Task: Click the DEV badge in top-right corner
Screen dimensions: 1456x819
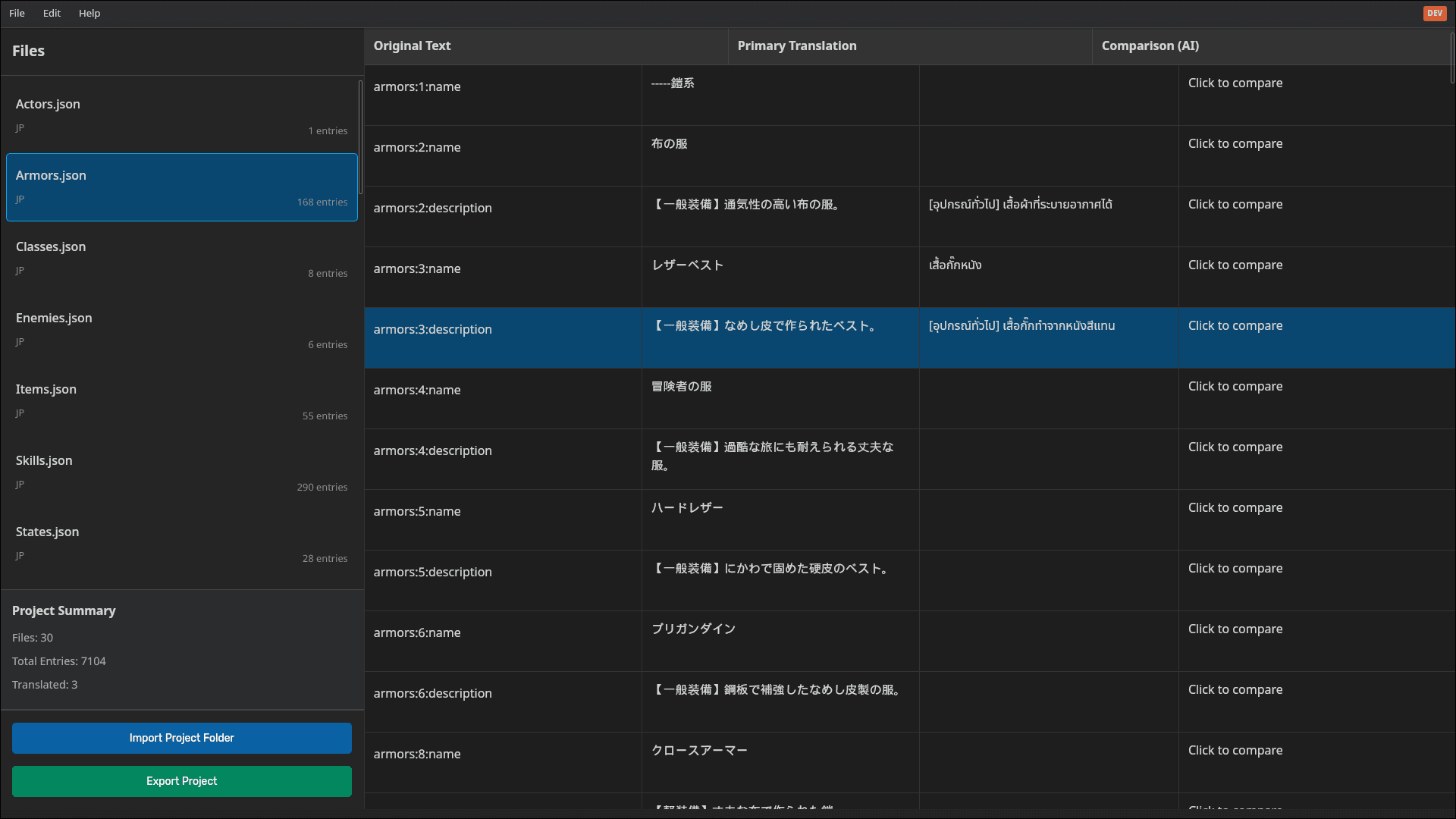Action: point(1434,13)
